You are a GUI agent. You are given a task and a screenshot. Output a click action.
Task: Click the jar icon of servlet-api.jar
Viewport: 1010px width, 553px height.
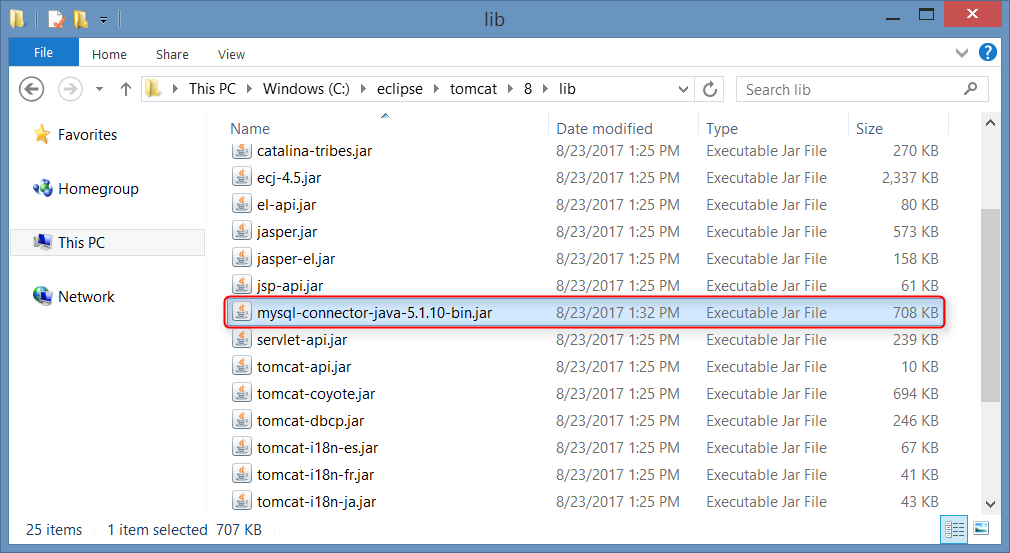(x=242, y=339)
